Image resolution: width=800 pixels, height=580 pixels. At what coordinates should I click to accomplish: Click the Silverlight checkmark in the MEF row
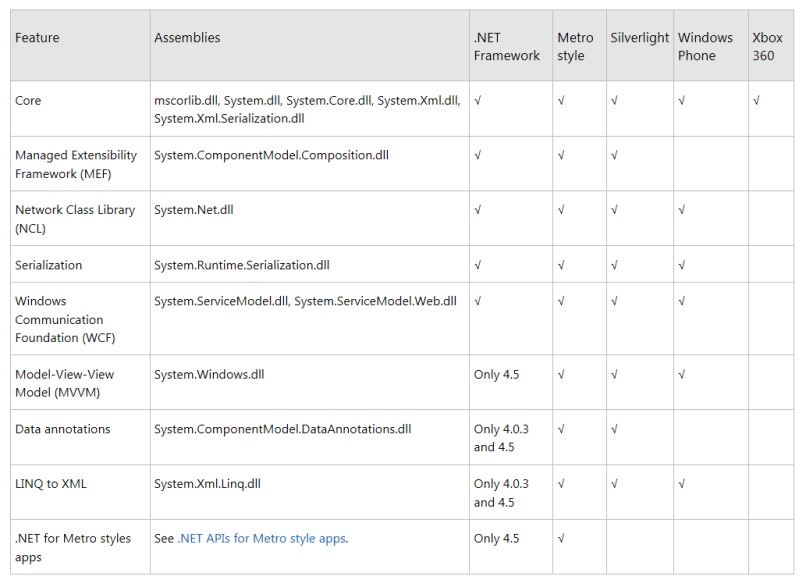coord(614,155)
